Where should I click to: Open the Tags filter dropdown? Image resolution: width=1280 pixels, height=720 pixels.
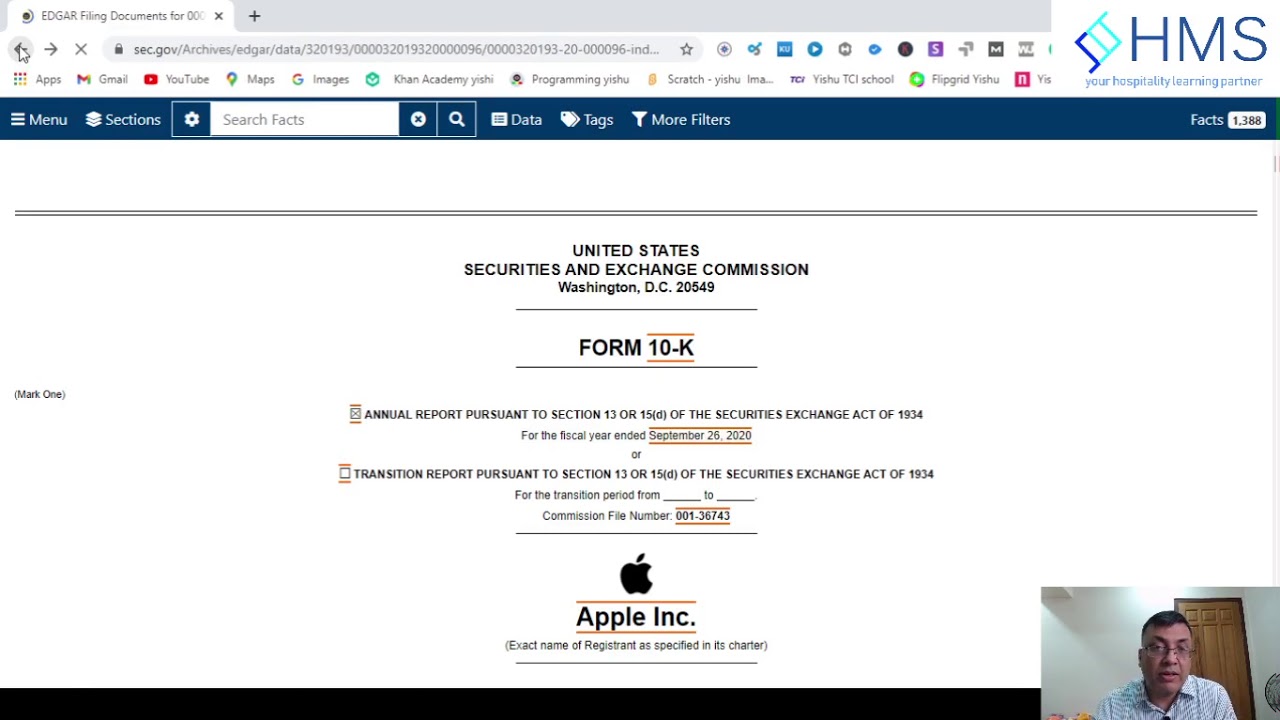click(x=587, y=120)
